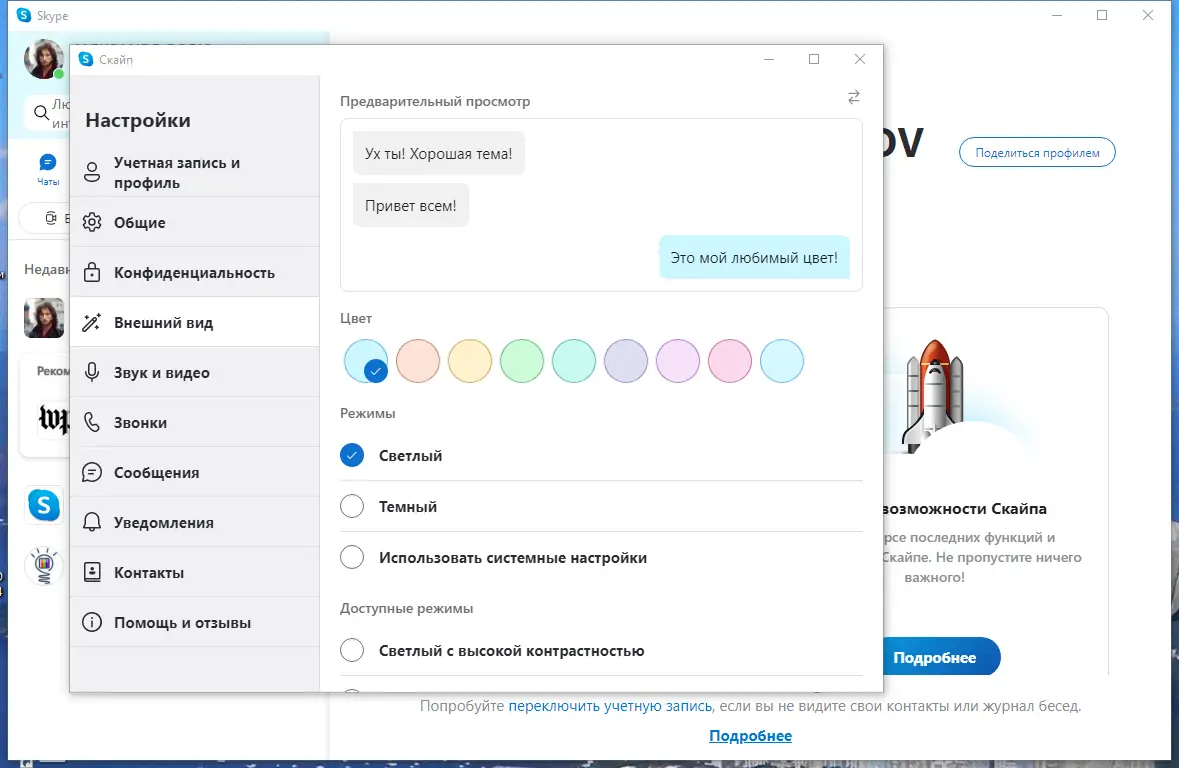
Task: Click the preview bubble 'Это мой любимый цвет!'
Action: 754,257
